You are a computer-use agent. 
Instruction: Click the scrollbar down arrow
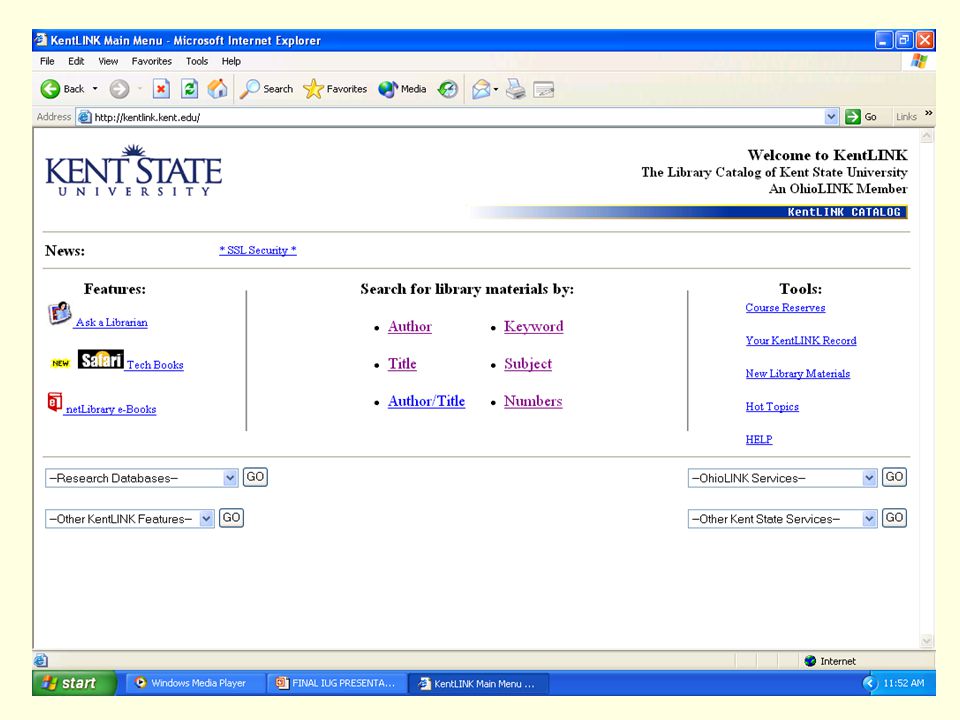click(927, 641)
